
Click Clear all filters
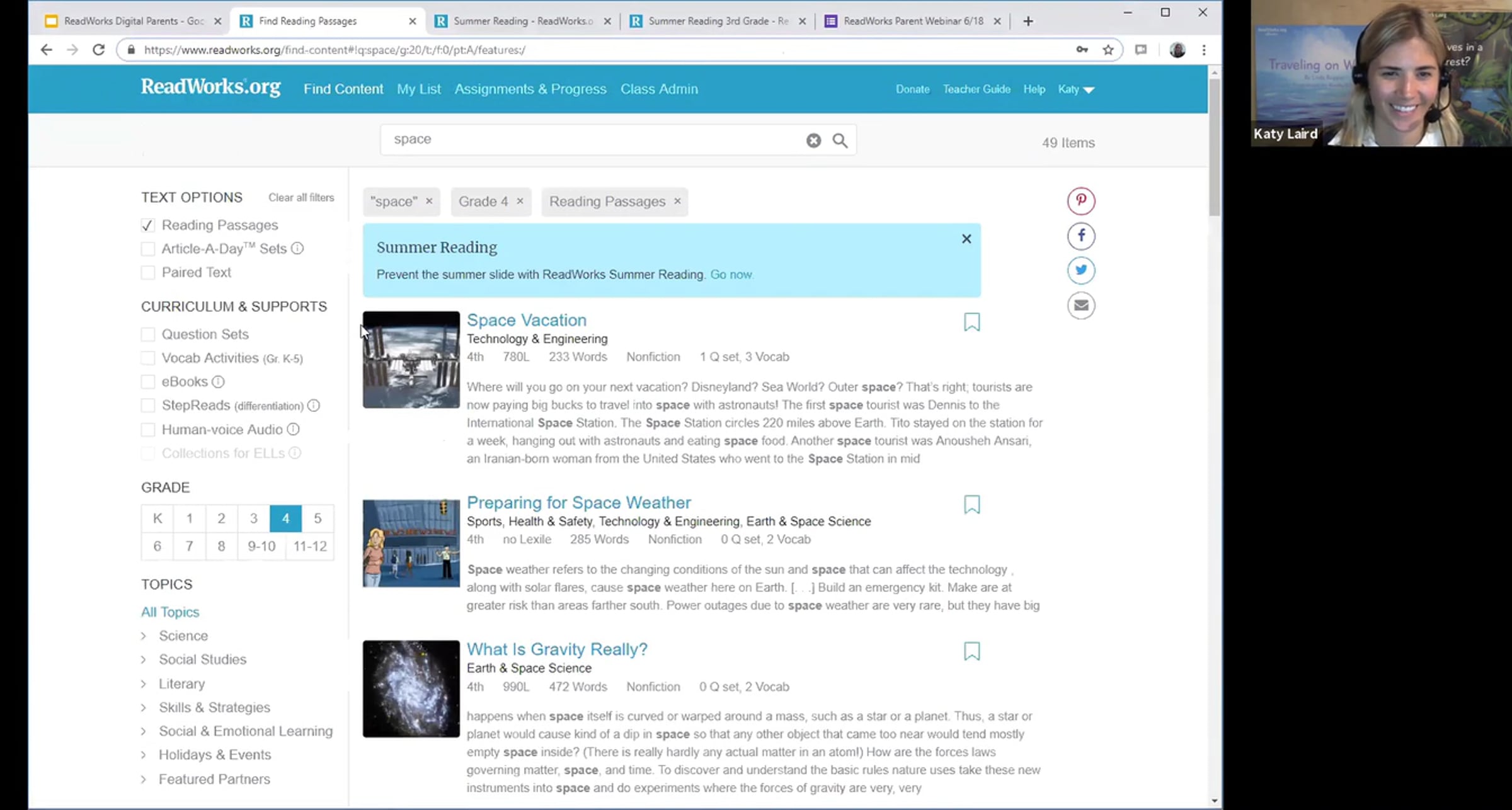pyautogui.click(x=301, y=197)
